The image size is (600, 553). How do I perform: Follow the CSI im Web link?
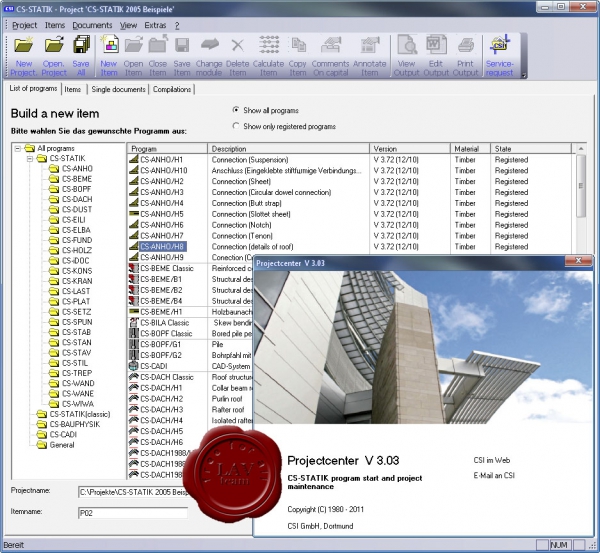click(492, 460)
